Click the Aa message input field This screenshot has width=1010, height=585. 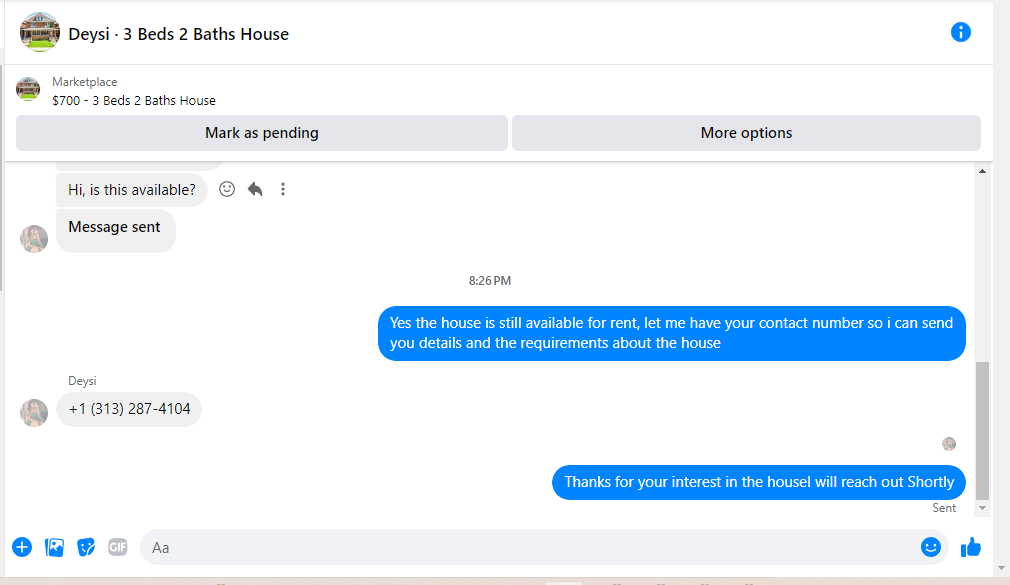(530, 547)
